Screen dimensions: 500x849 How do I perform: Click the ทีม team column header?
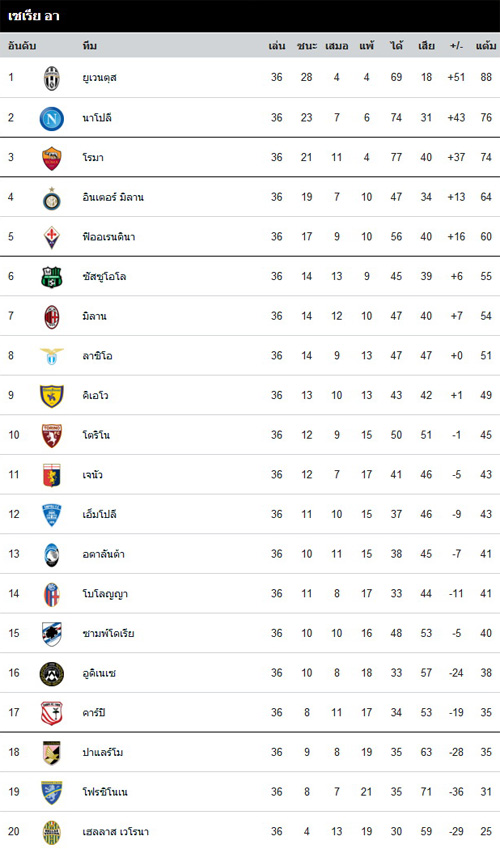tap(89, 46)
